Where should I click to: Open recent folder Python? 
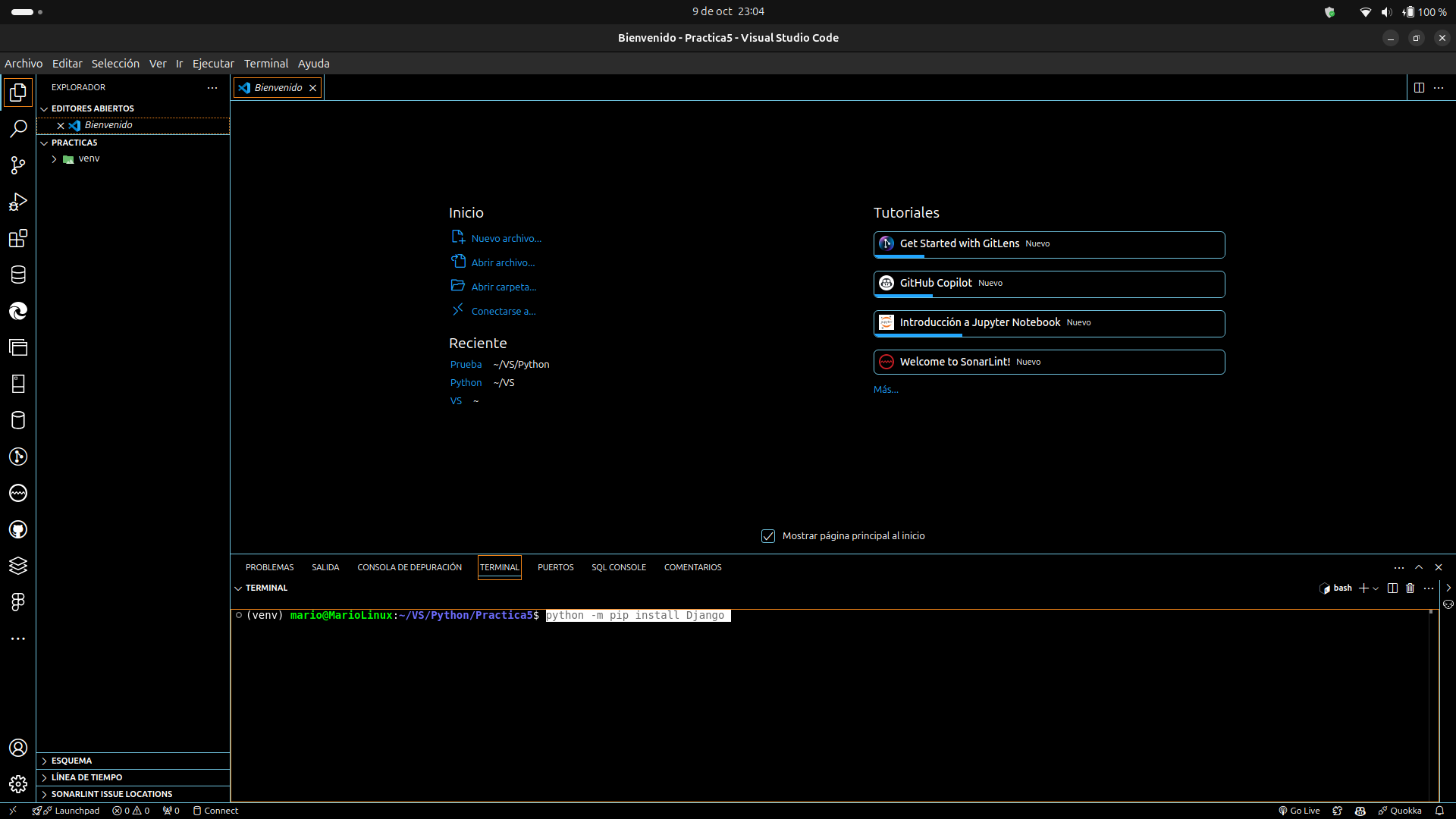(x=466, y=383)
